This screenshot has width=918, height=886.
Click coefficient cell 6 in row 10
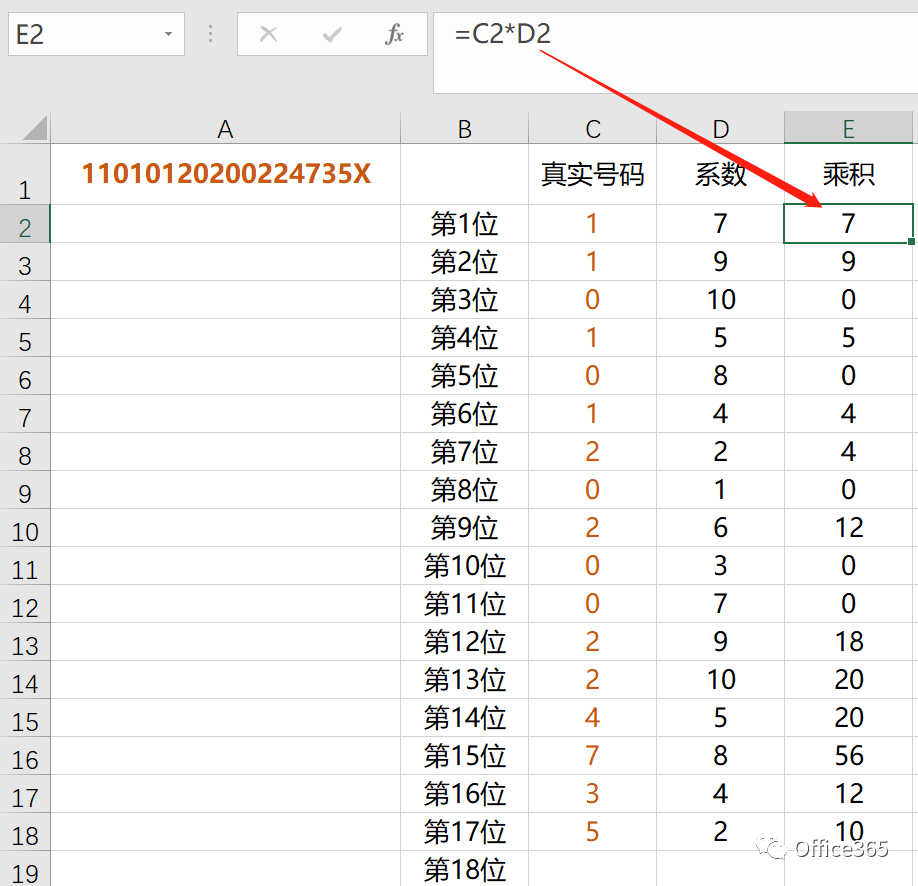coord(720,528)
